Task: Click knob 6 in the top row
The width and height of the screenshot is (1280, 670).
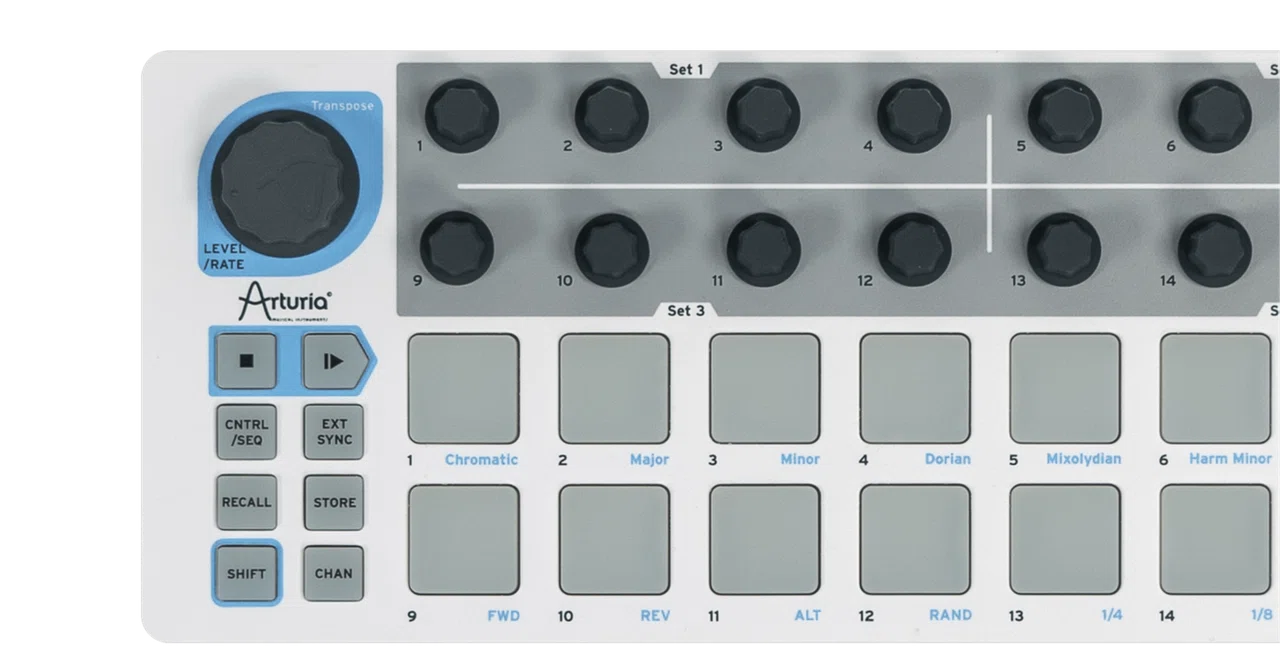Action: coord(1215,115)
